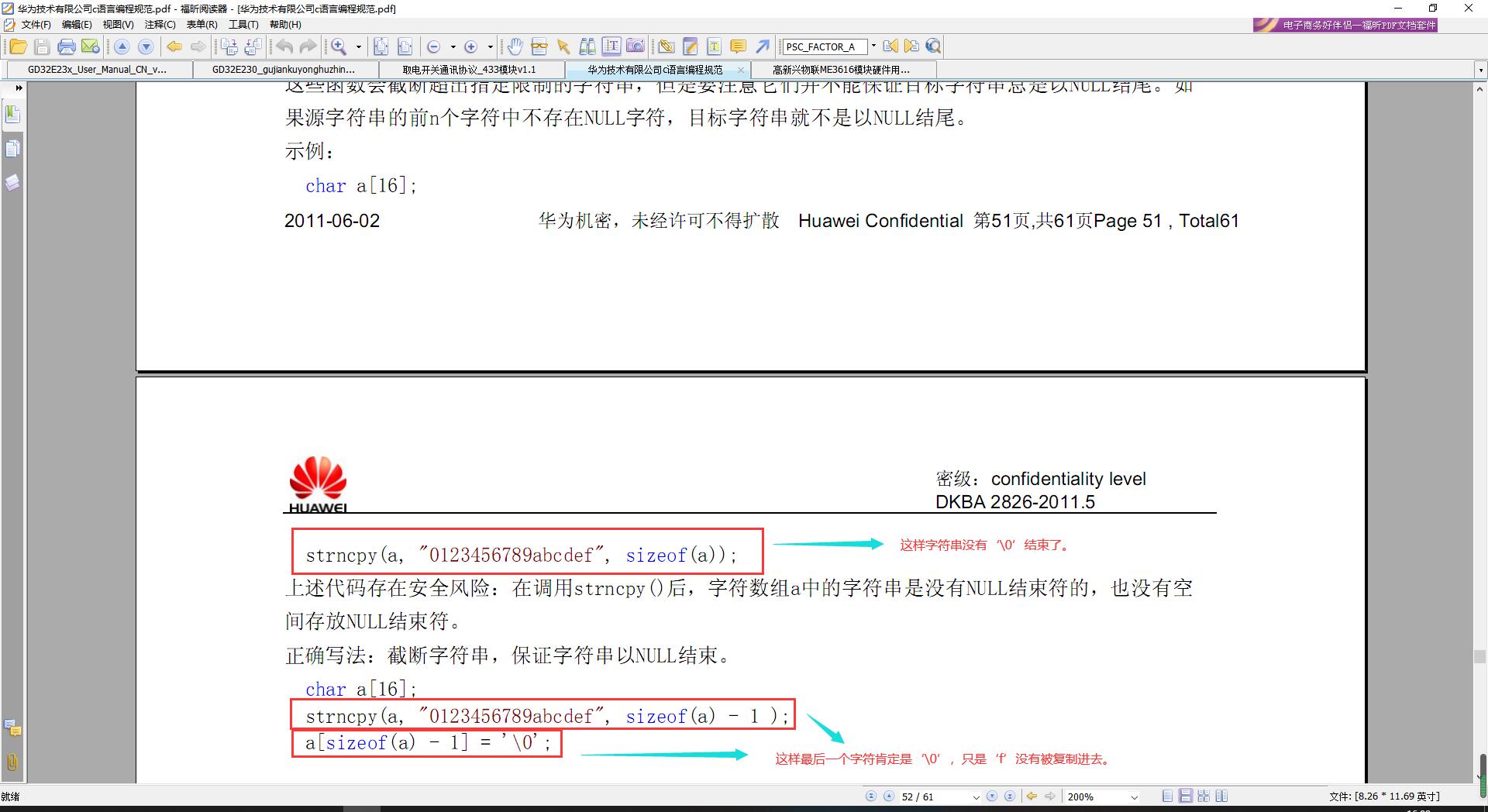
Task: Open the PSC_FACTOR_A combo box dropdown
Action: (x=873, y=46)
